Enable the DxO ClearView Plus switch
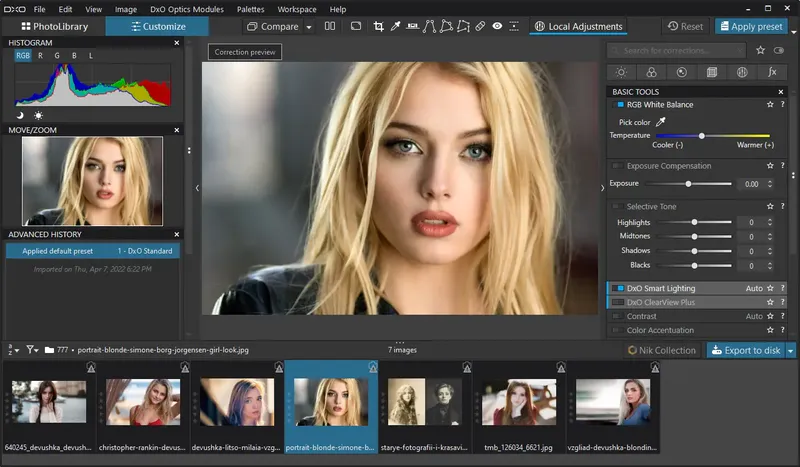 [618, 302]
